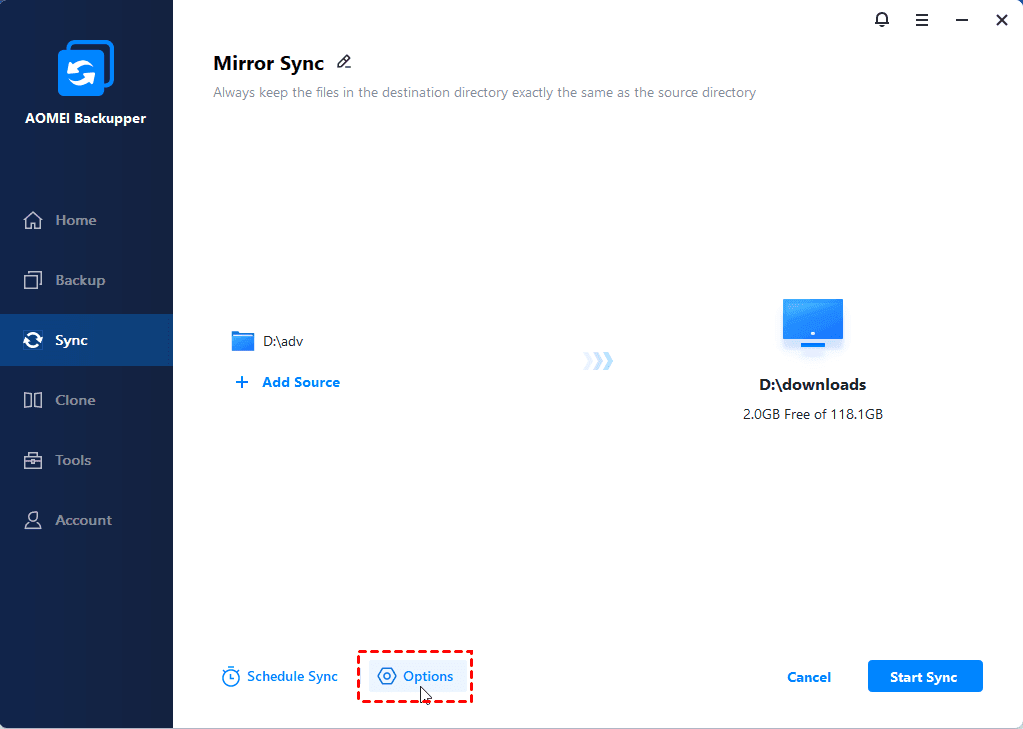Open the Backup section in sidebar
Viewport: 1023px width, 729px height.
click(80, 280)
